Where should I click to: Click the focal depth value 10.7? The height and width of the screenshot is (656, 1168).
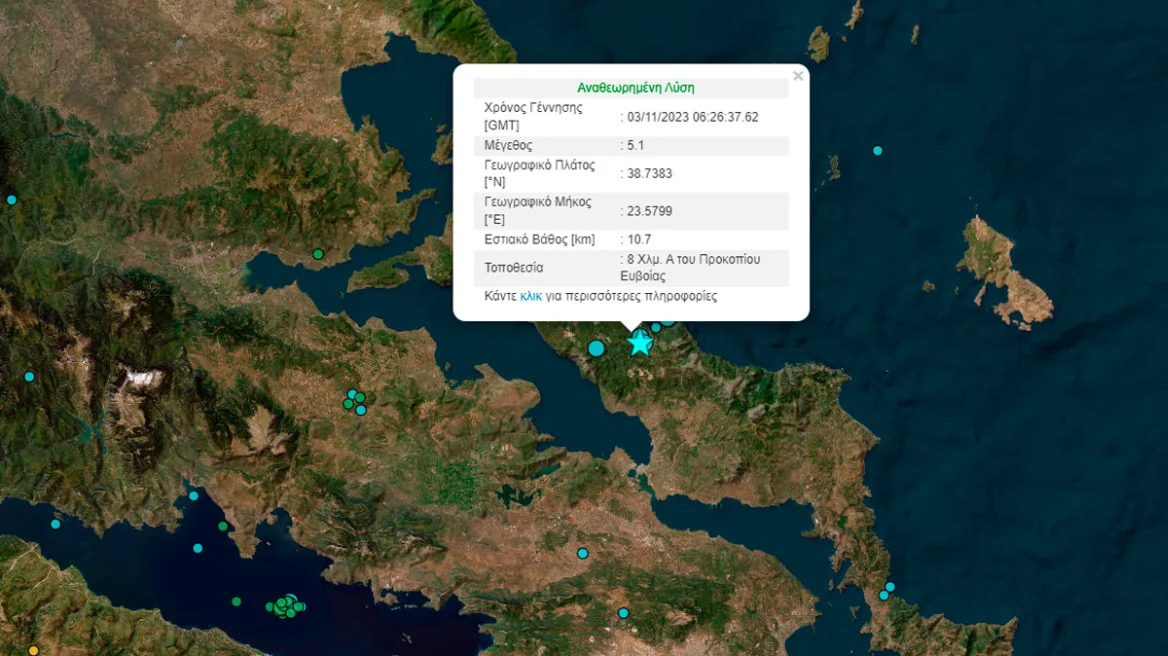tap(639, 239)
